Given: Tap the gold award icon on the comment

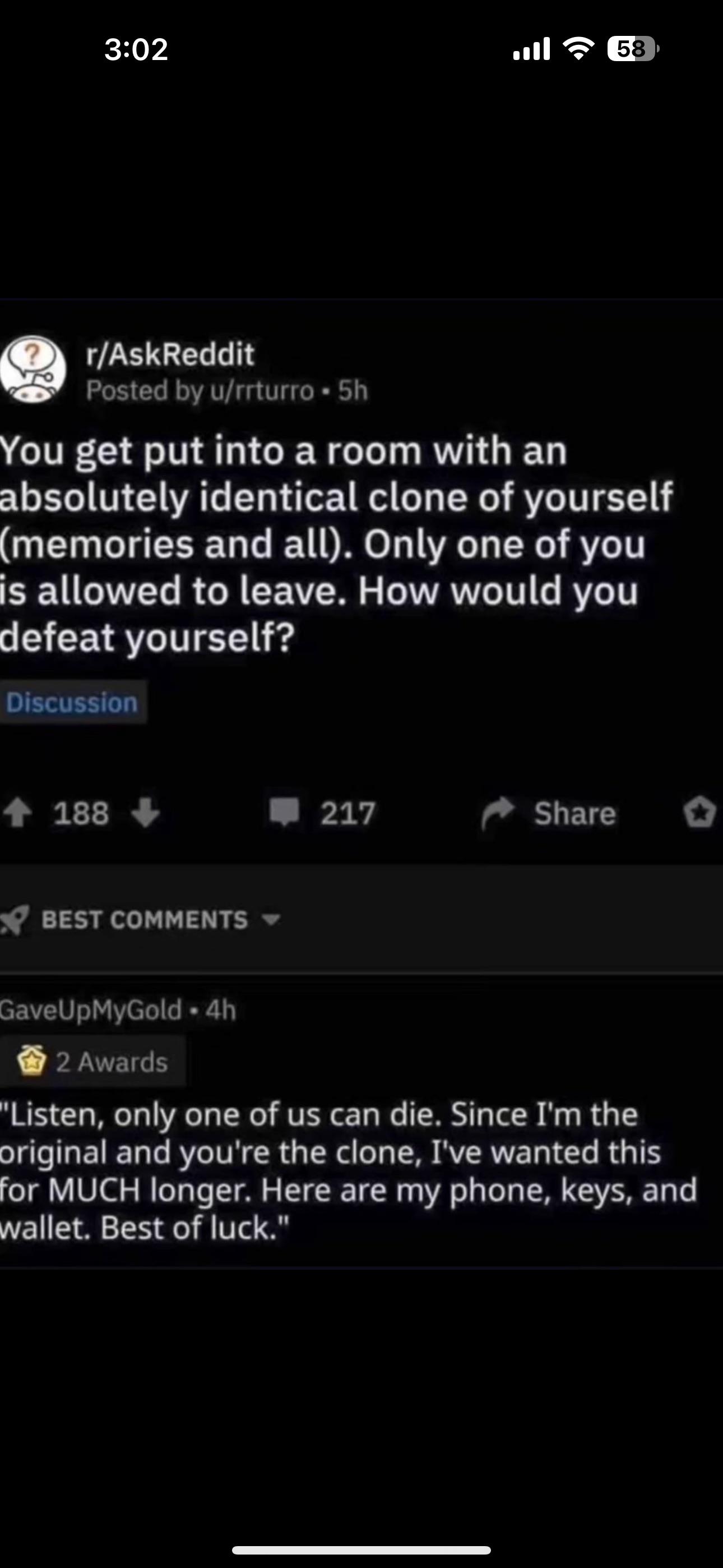Looking at the screenshot, I should pyautogui.click(x=31, y=1062).
